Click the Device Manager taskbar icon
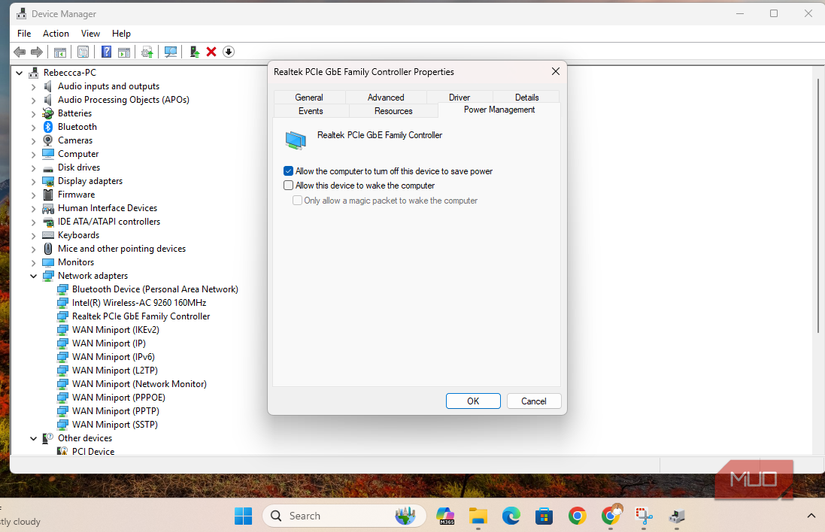The width and height of the screenshot is (825, 532). click(x=677, y=516)
